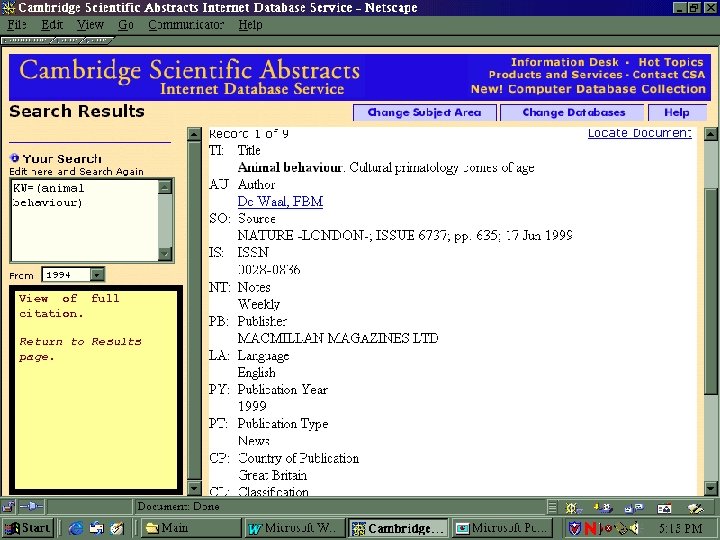The height and width of the screenshot is (540, 720).
Task: Launch Outlook Express quick launch icon
Action: (x=97, y=529)
